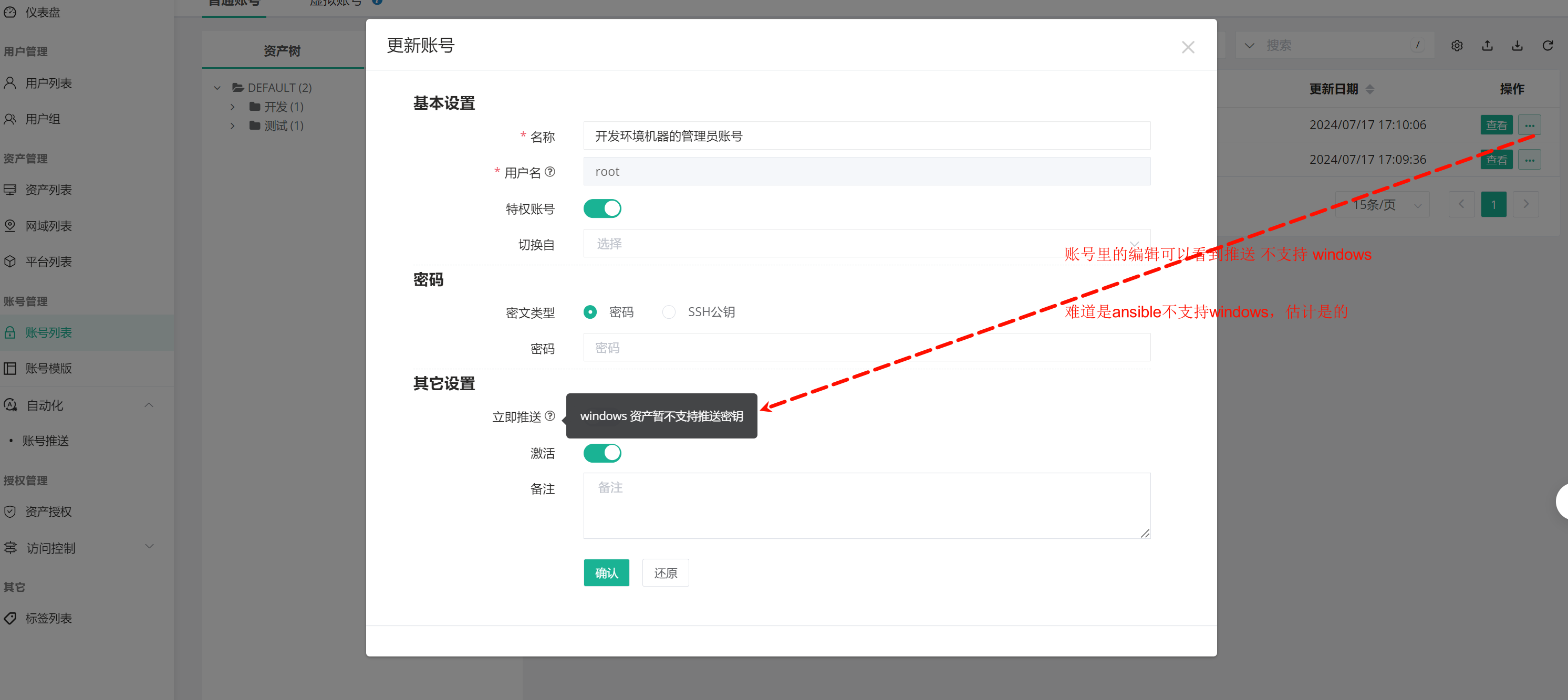Click help icon next to 用户名 label
This screenshot has height=700, width=1568.
click(x=549, y=172)
